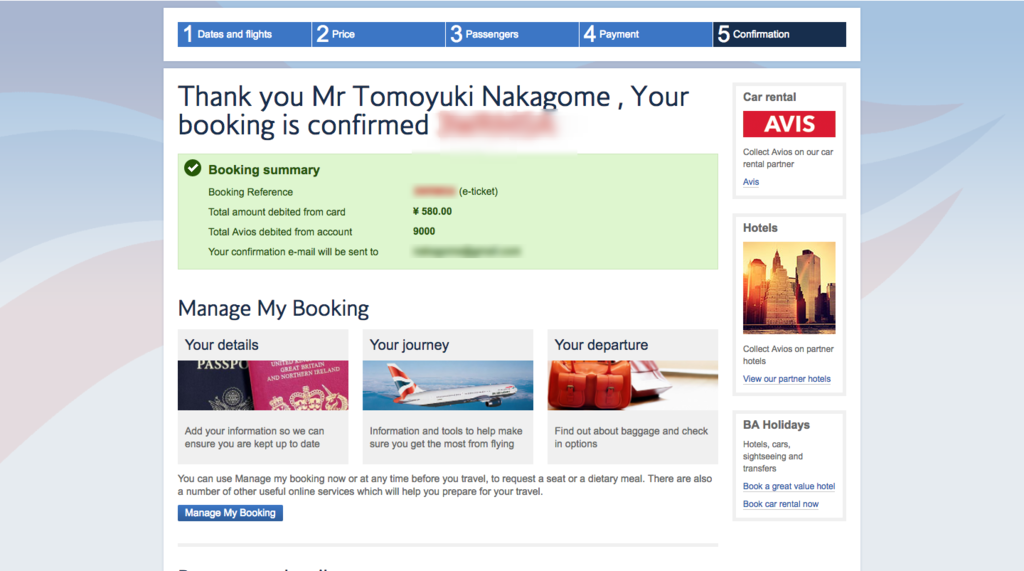Click the green Booking summary checkmark icon
The image size is (1024, 571).
(x=193, y=169)
